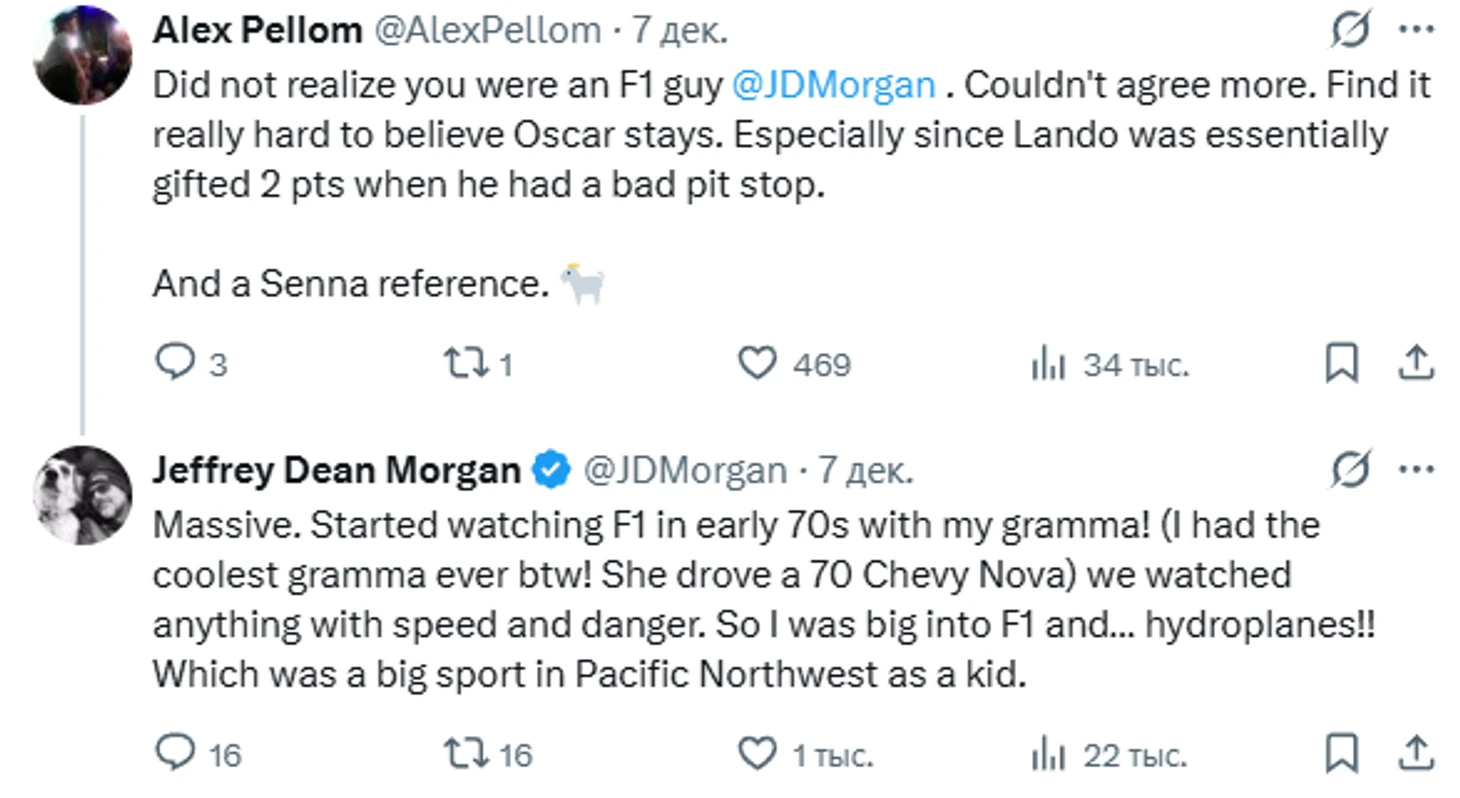View analytics for Alex Pellom's tweet

(1048, 365)
